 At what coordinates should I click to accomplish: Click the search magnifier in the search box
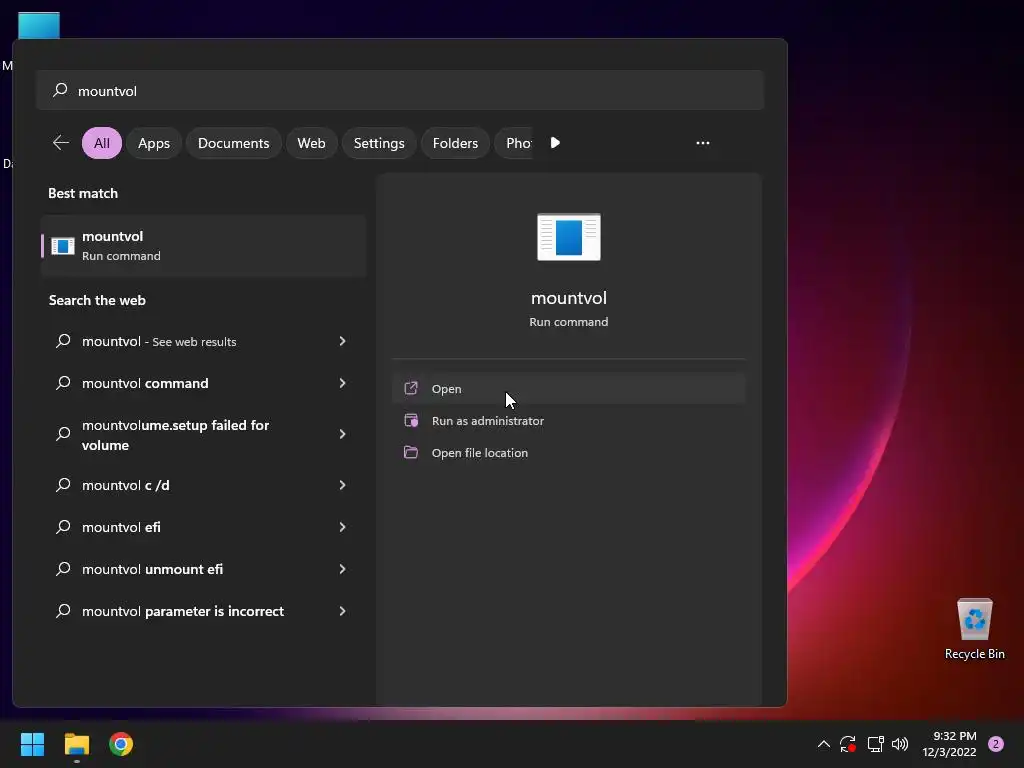tap(60, 90)
